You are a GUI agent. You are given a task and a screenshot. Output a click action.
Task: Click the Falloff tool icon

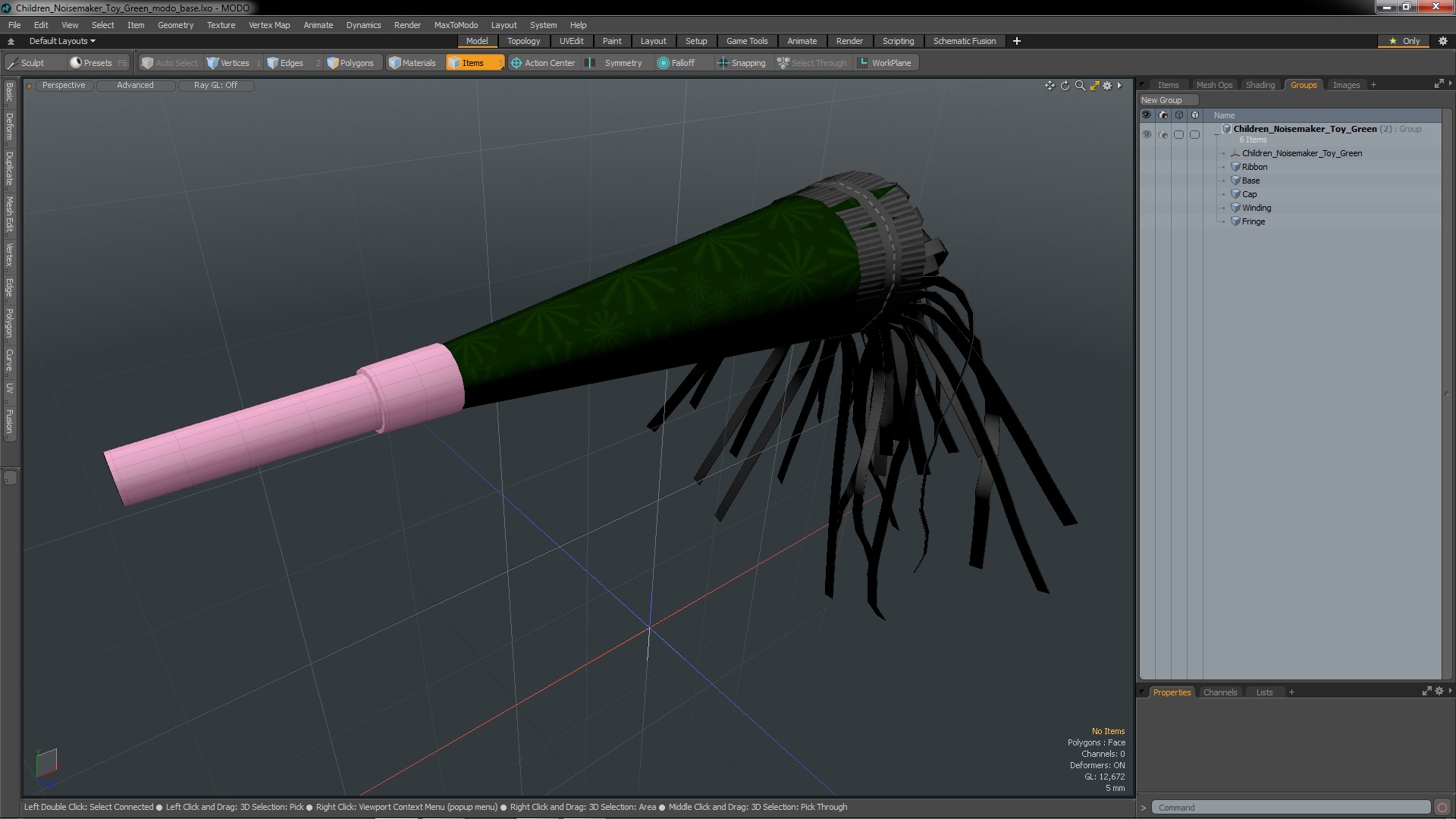(x=664, y=63)
